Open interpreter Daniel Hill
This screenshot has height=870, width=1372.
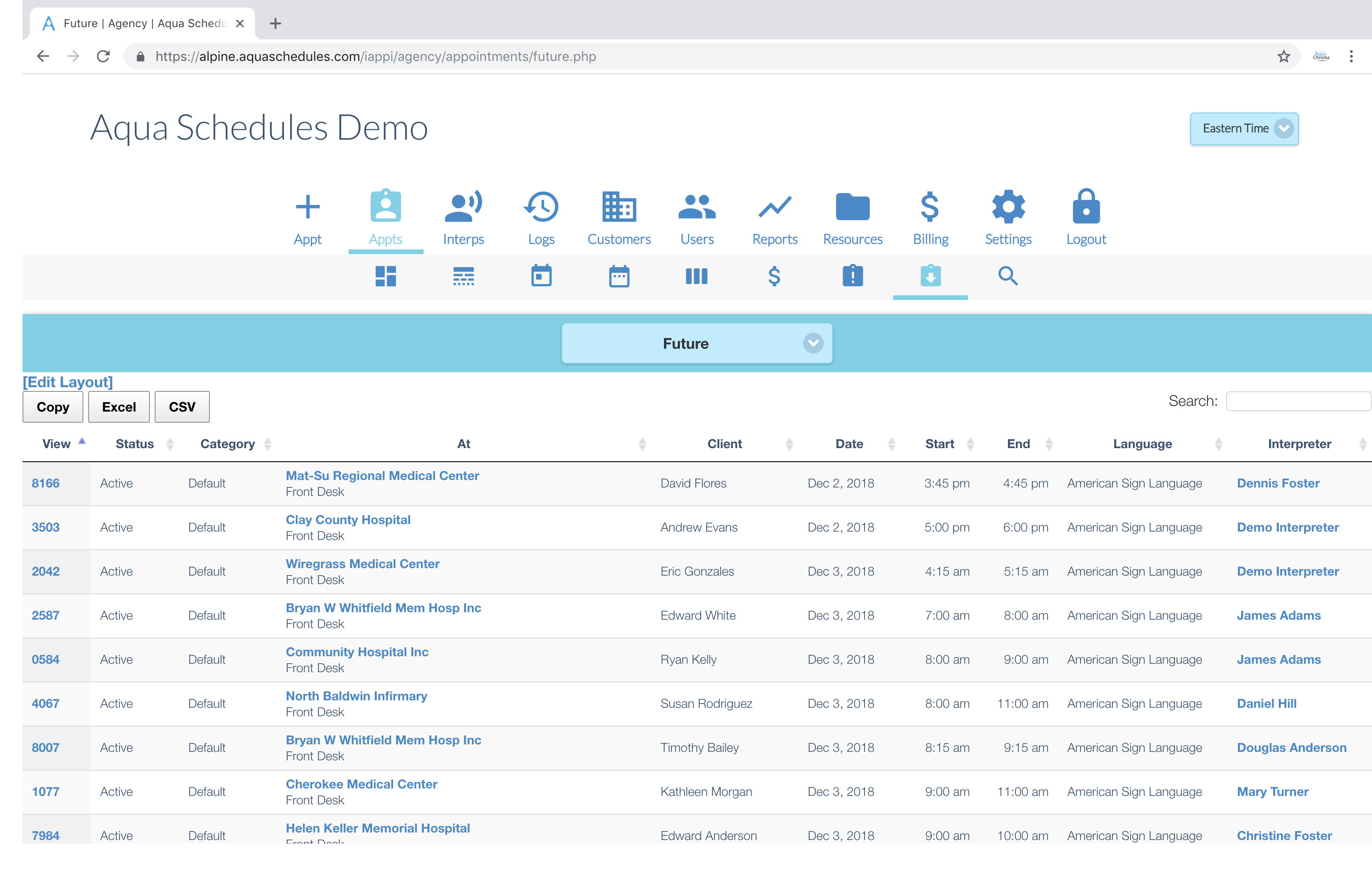[1267, 704]
